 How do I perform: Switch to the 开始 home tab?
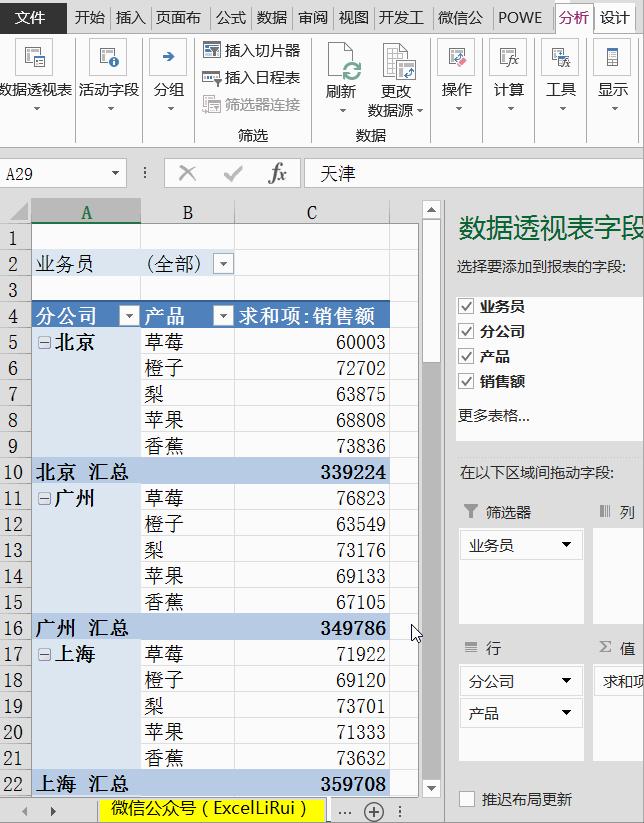(x=90, y=18)
